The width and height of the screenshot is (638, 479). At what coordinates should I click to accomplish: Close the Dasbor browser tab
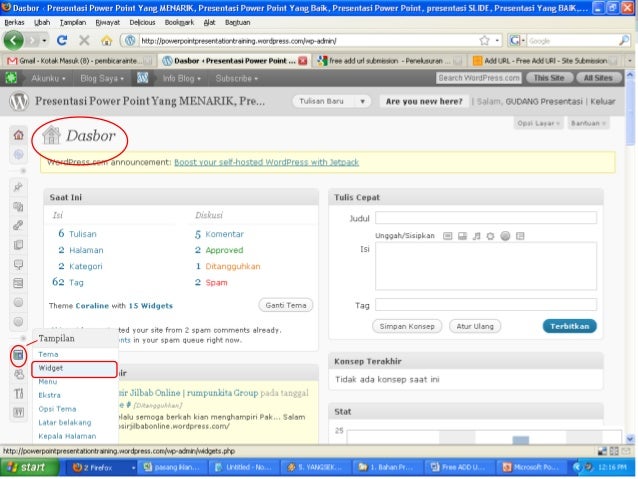tap(302, 61)
